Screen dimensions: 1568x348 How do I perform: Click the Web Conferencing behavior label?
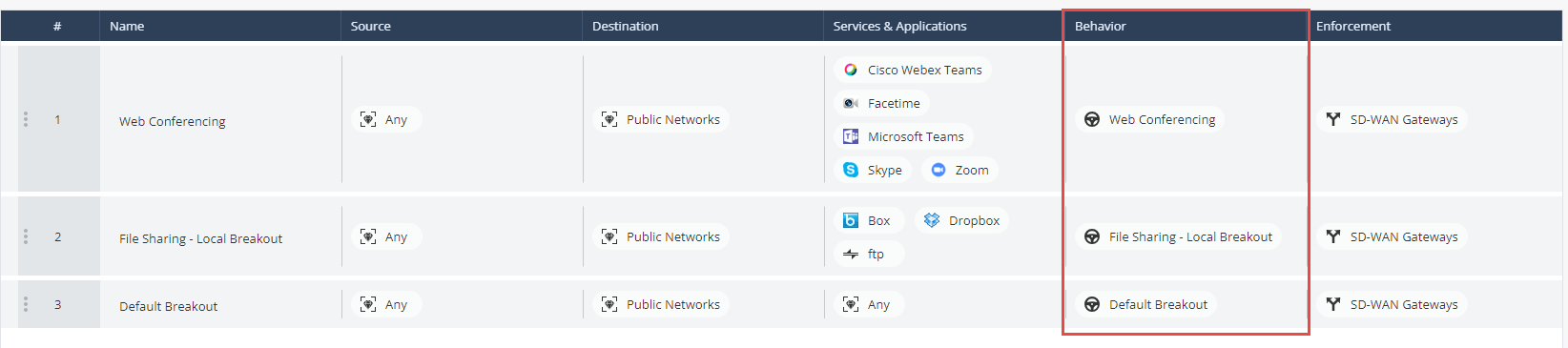(x=1162, y=119)
